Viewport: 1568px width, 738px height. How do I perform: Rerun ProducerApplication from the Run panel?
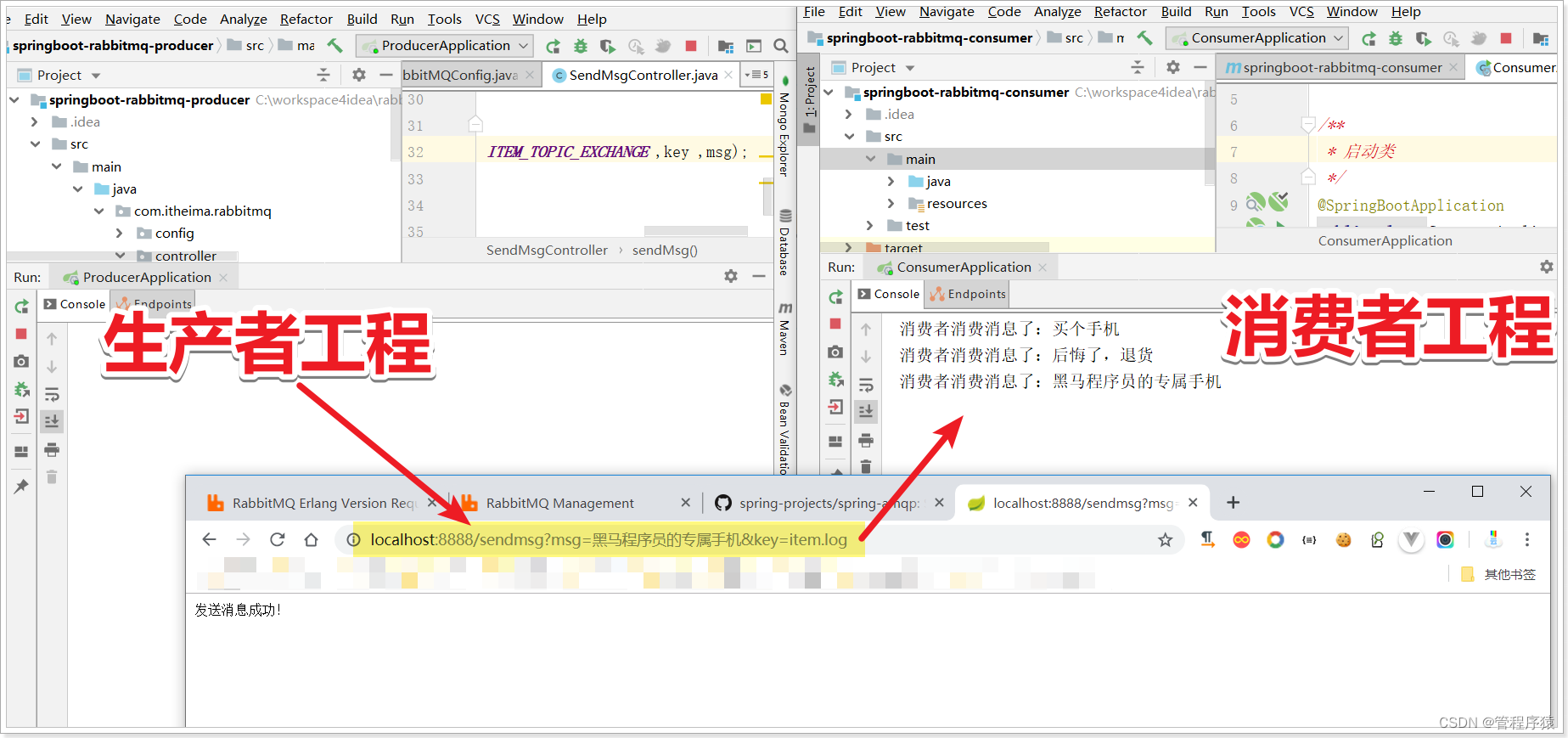[22, 306]
